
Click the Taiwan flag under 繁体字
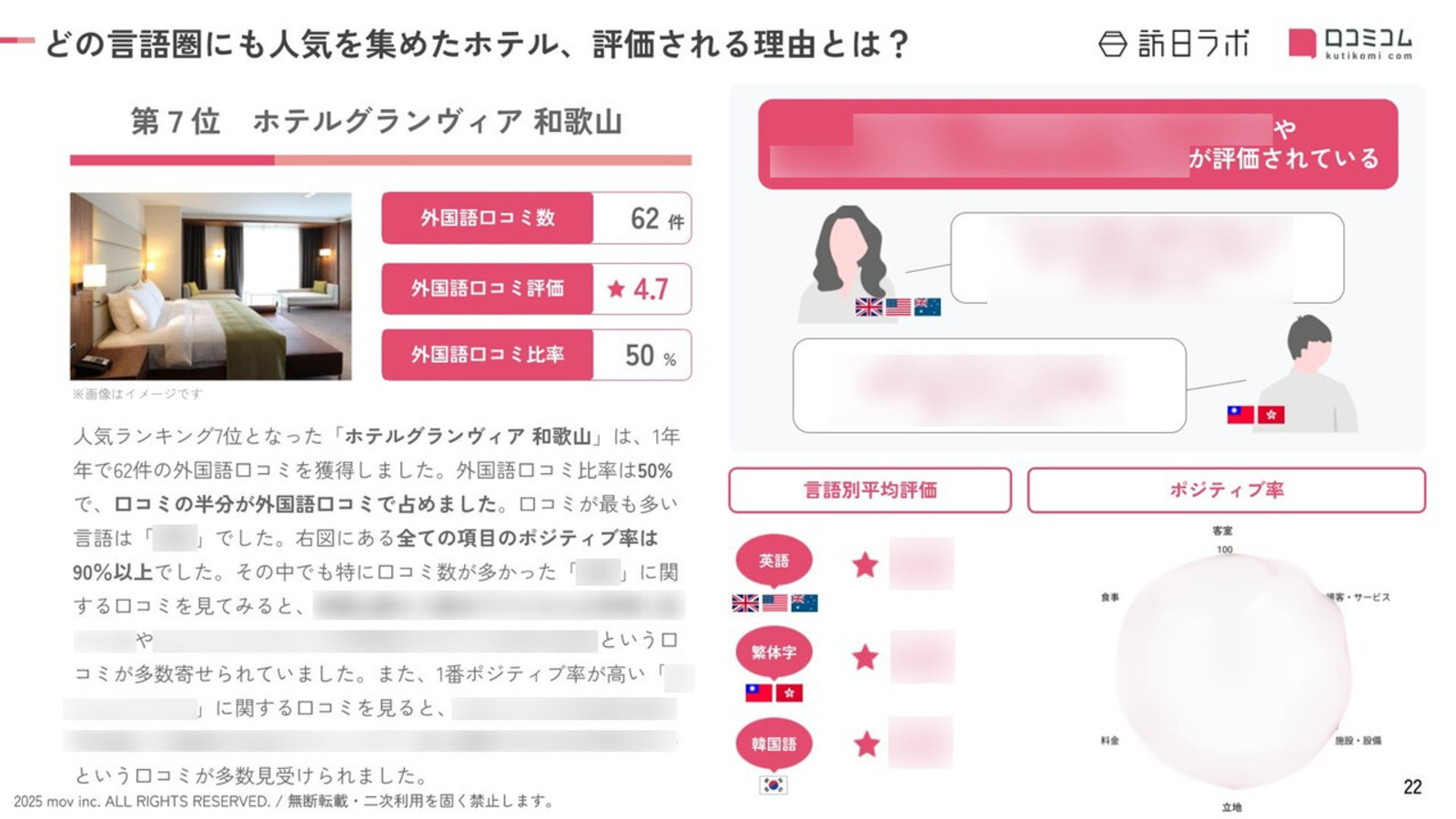pos(759,693)
